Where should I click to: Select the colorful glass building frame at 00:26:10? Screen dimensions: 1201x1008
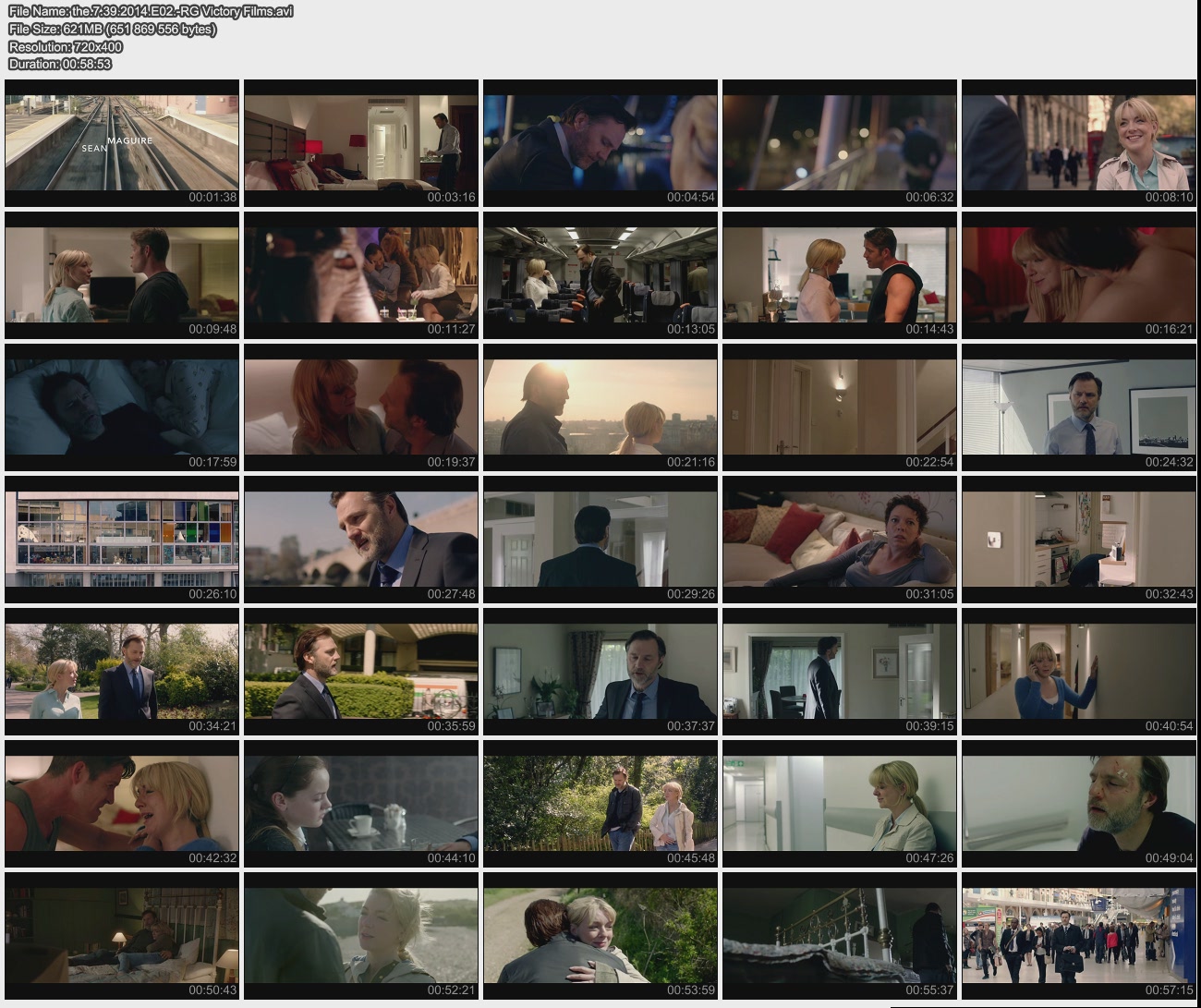point(122,539)
